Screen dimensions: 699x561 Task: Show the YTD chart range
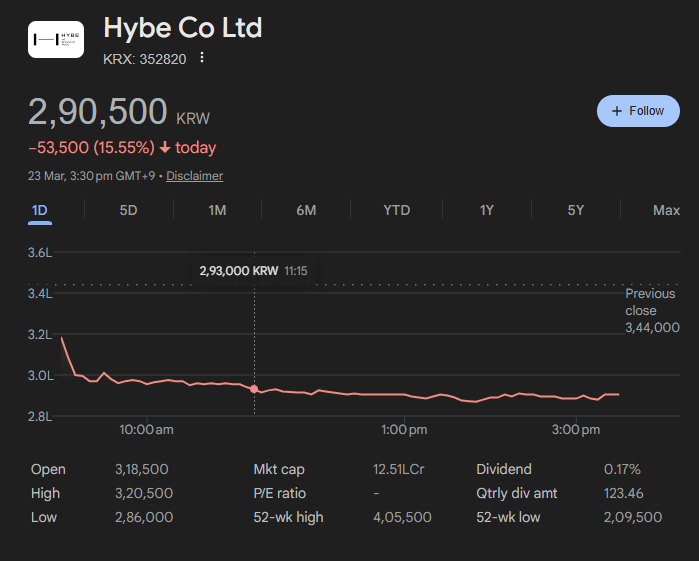[397, 210]
